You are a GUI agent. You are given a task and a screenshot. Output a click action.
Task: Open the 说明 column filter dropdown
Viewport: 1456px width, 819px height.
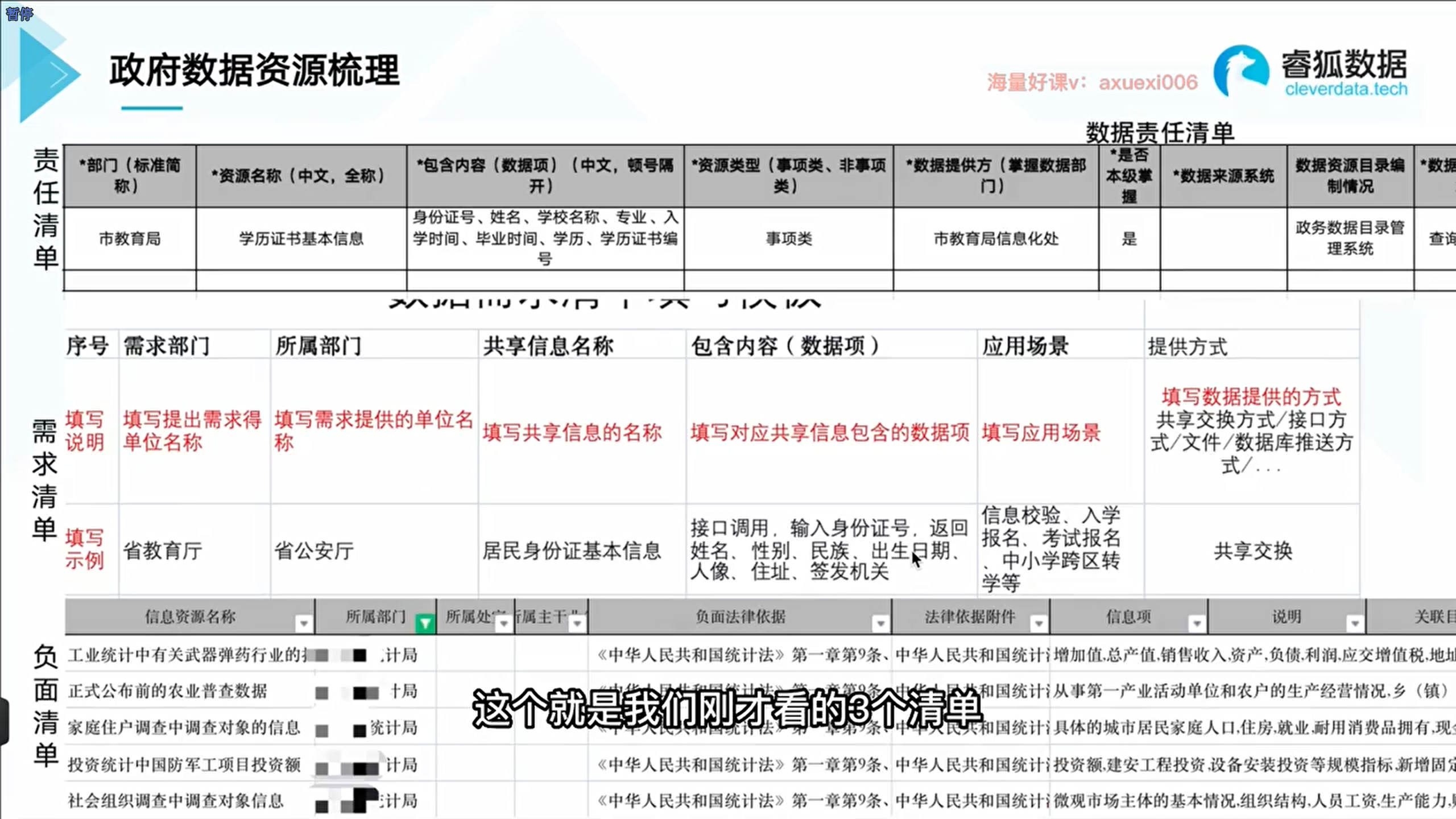coord(1355,624)
